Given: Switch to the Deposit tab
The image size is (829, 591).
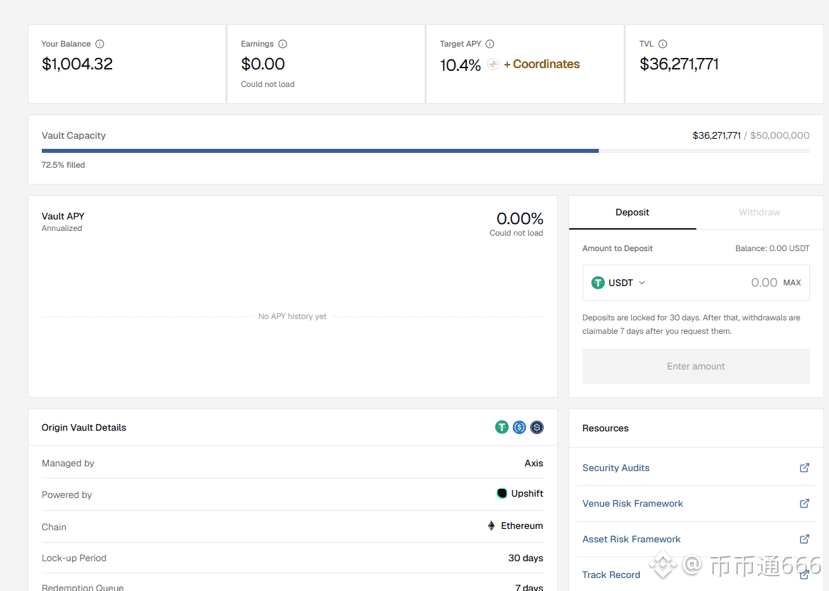Looking at the screenshot, I should (632, 213).
